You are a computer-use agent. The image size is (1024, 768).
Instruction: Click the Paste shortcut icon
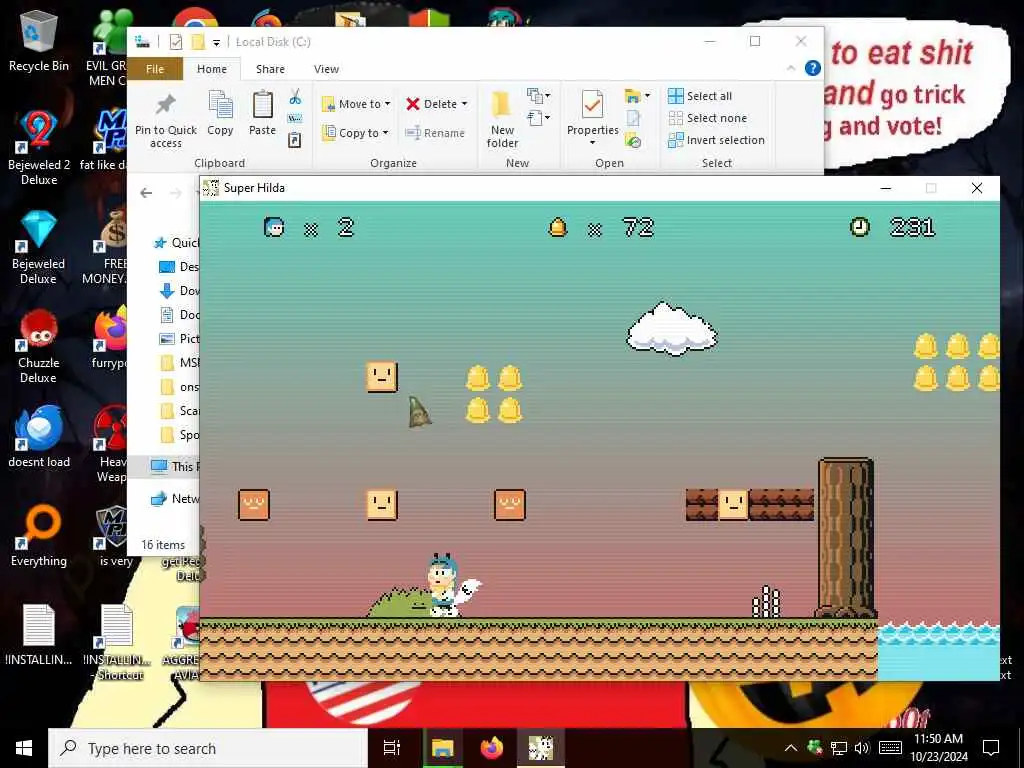tap(295, 140)
